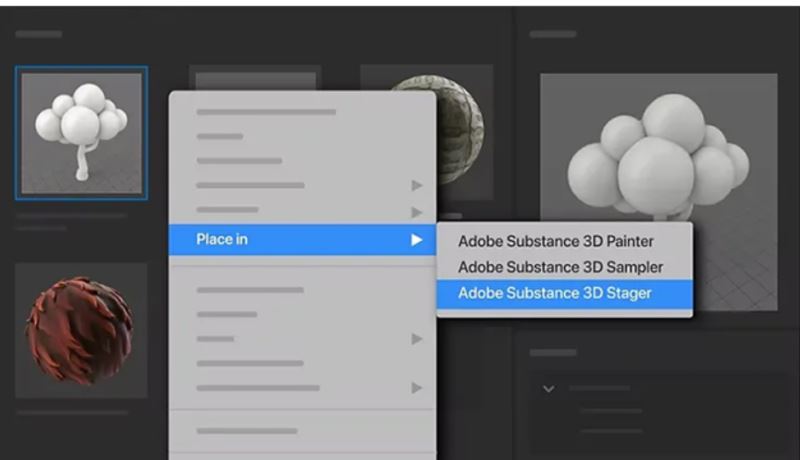The height and width of the screenshot is (460, 800).
Task: Select the white balloon tree thumbnail
Action: (82, 133)
